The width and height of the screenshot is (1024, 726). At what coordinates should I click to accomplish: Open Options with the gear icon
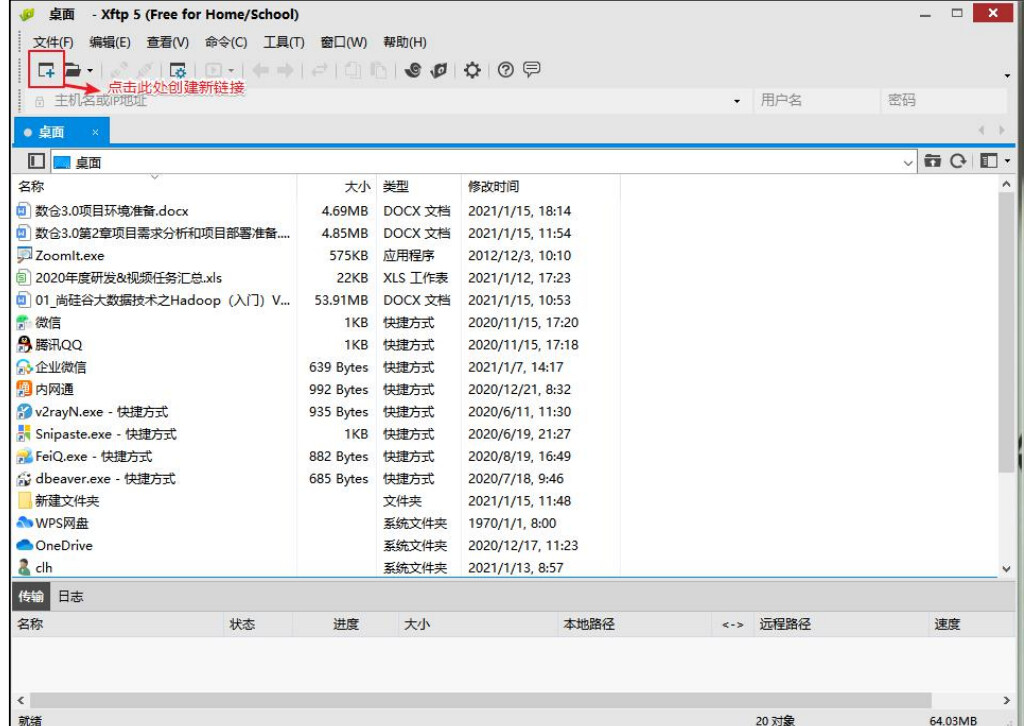coord(472,70)
